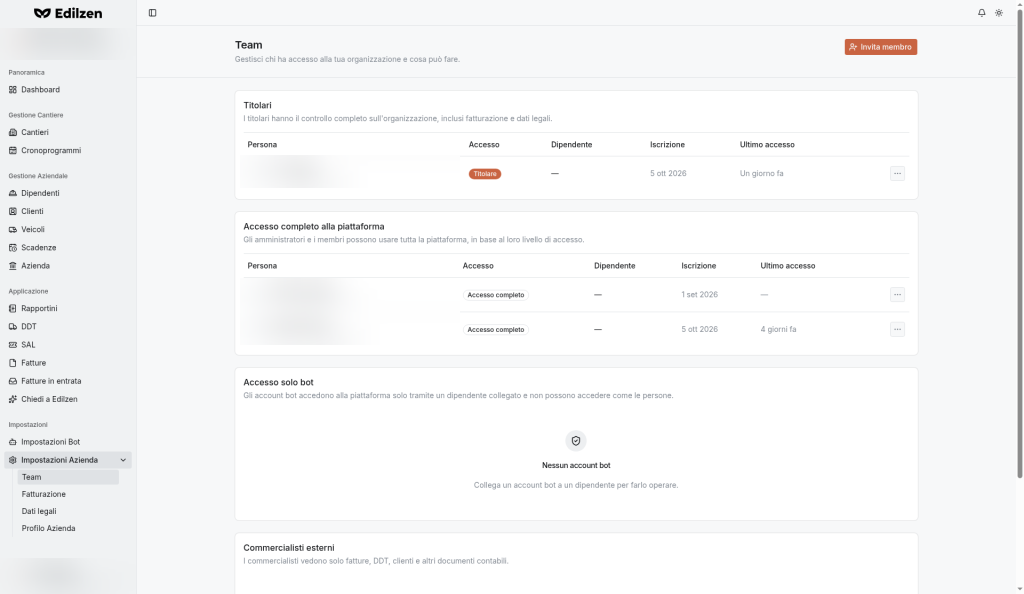Click the Titolare access badge
Screen dimensions: 1024x594
click(485, 174)
